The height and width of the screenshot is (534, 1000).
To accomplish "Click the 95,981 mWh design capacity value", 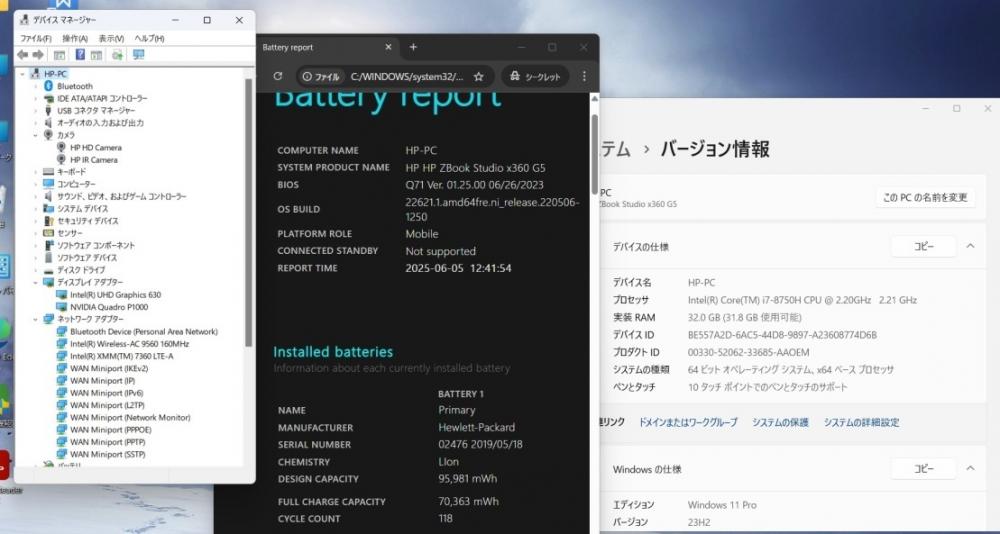I will pyautogui.click(x=467, y=478).
